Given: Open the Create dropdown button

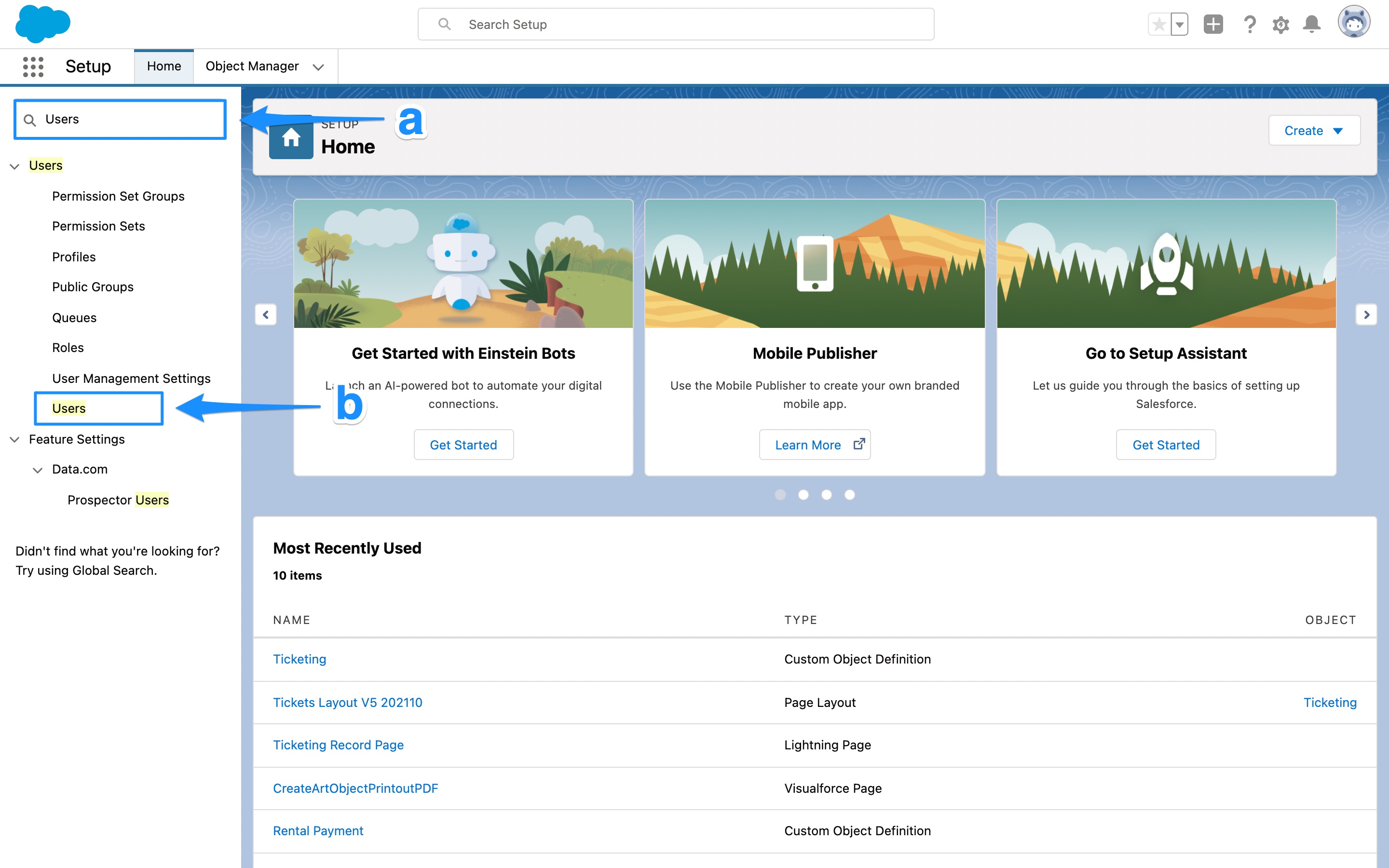Looking at the screenshot, I should point(1313,130).
